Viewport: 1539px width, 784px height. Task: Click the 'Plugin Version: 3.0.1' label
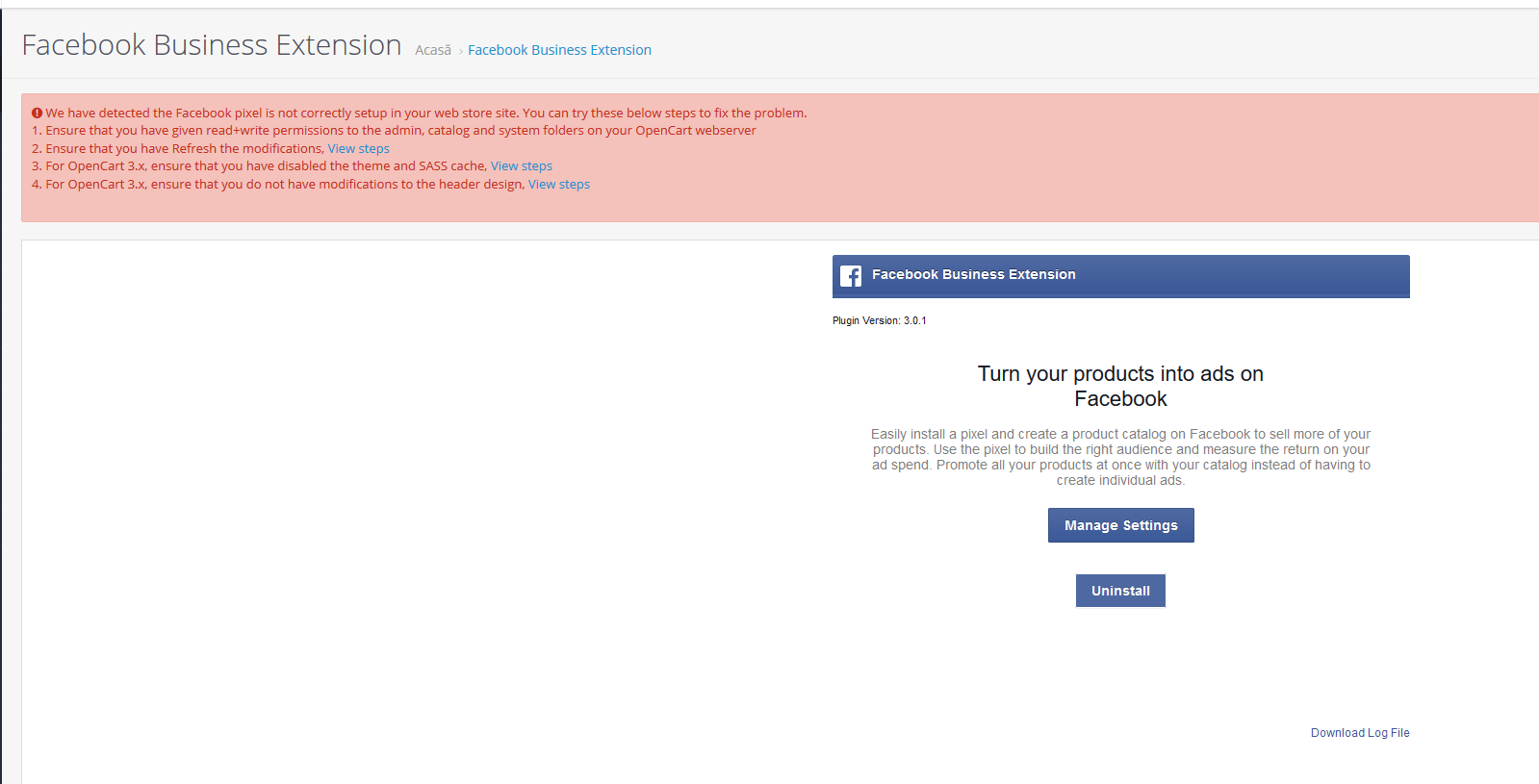[879, 319]
